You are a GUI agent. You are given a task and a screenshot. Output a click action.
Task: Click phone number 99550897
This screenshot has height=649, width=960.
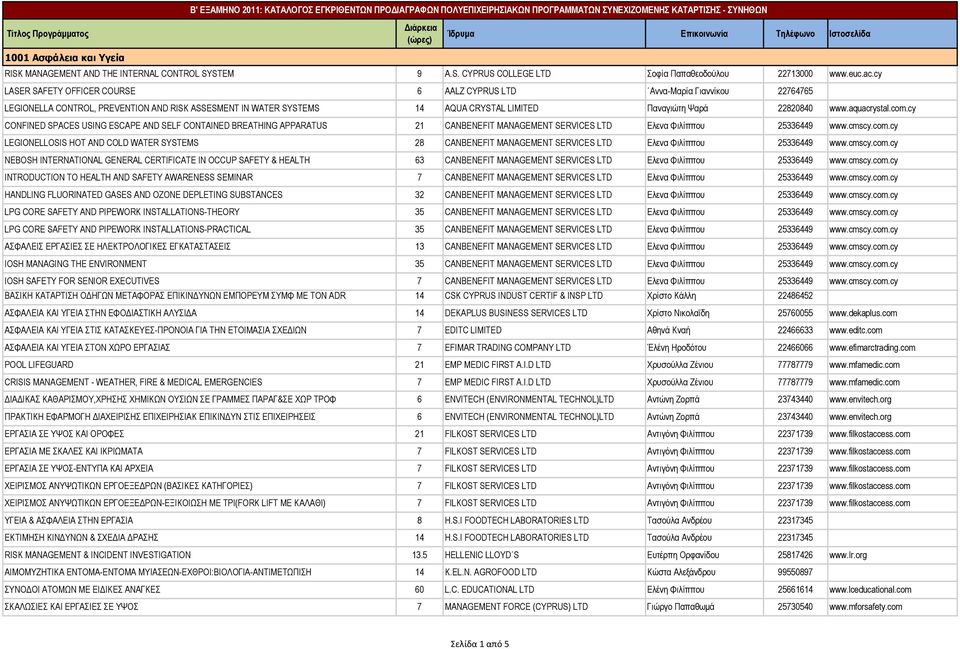click(795, 572)
